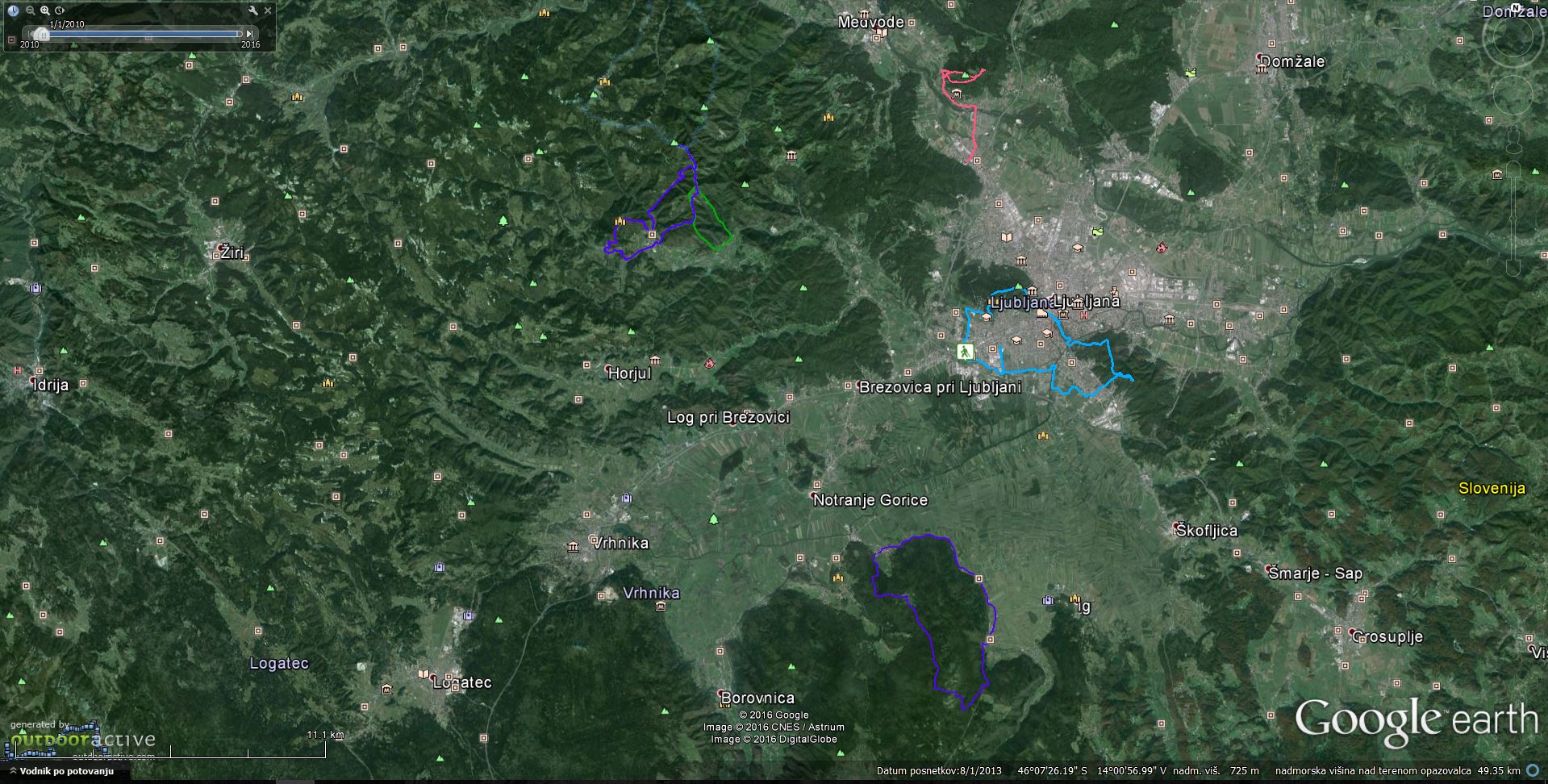The height and width of the screenshot is (784, 1548).
Task: Zoom out the time slider range
Action: pos(30,10)
